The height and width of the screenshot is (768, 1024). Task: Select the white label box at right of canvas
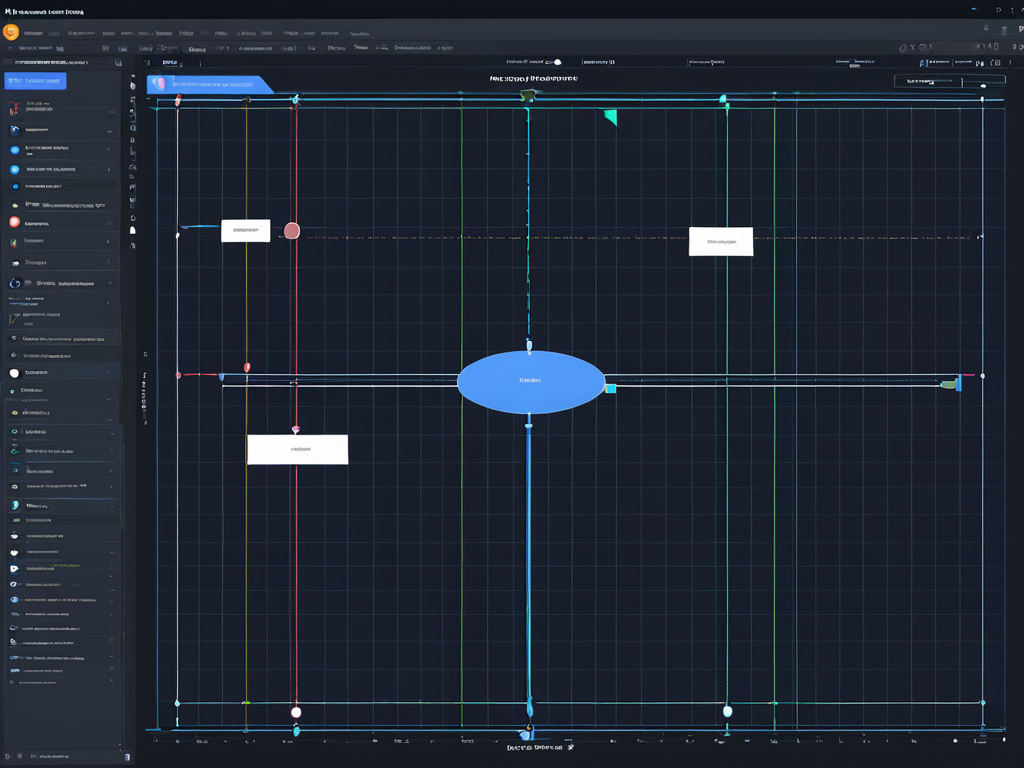tap(720, 241)
